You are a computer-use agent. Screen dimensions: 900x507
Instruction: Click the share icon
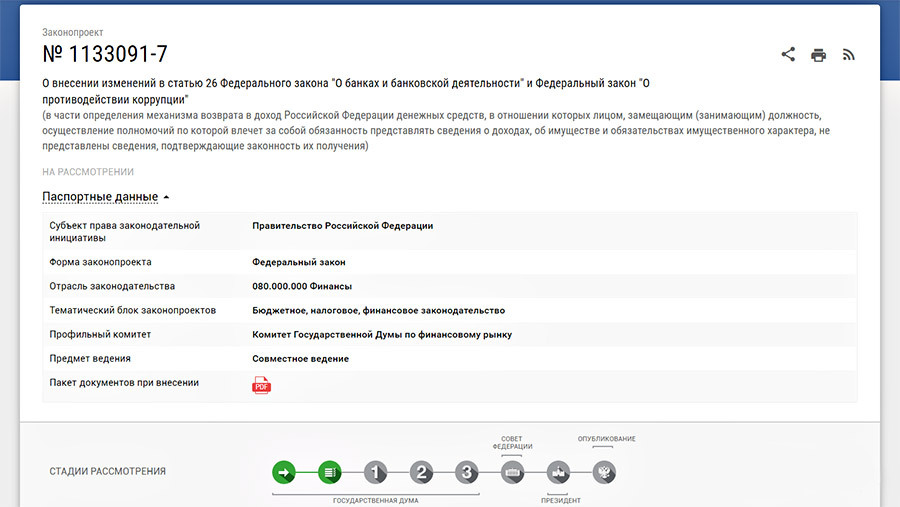click(788, 55)
